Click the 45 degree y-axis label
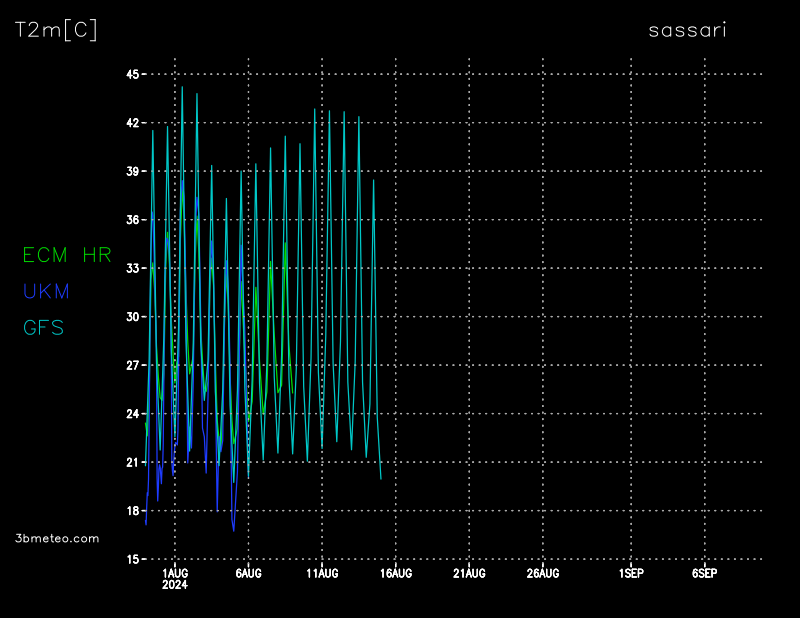 [132, 74]
